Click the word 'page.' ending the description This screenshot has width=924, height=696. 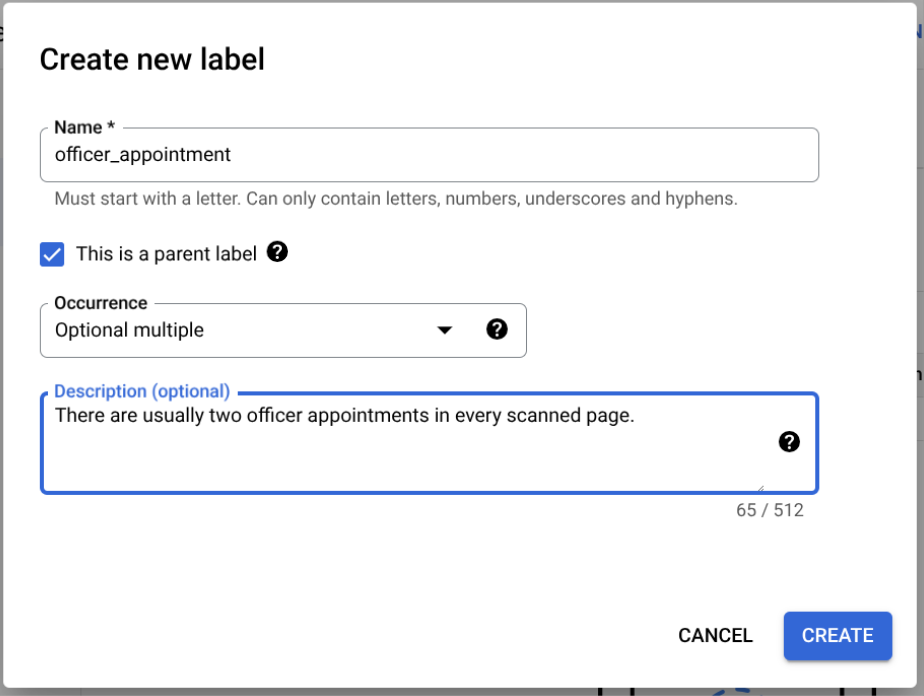(x=611, y=416)
